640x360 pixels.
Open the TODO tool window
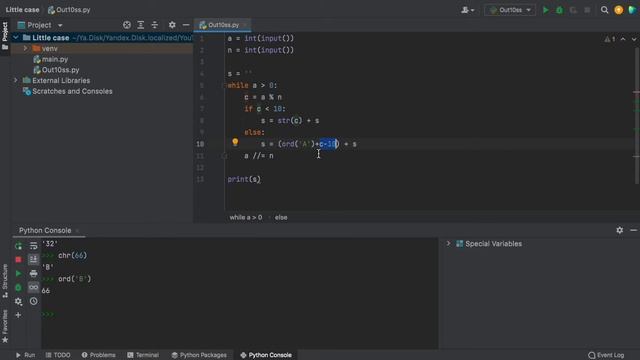pyautogui.click(x=58, y=355)
